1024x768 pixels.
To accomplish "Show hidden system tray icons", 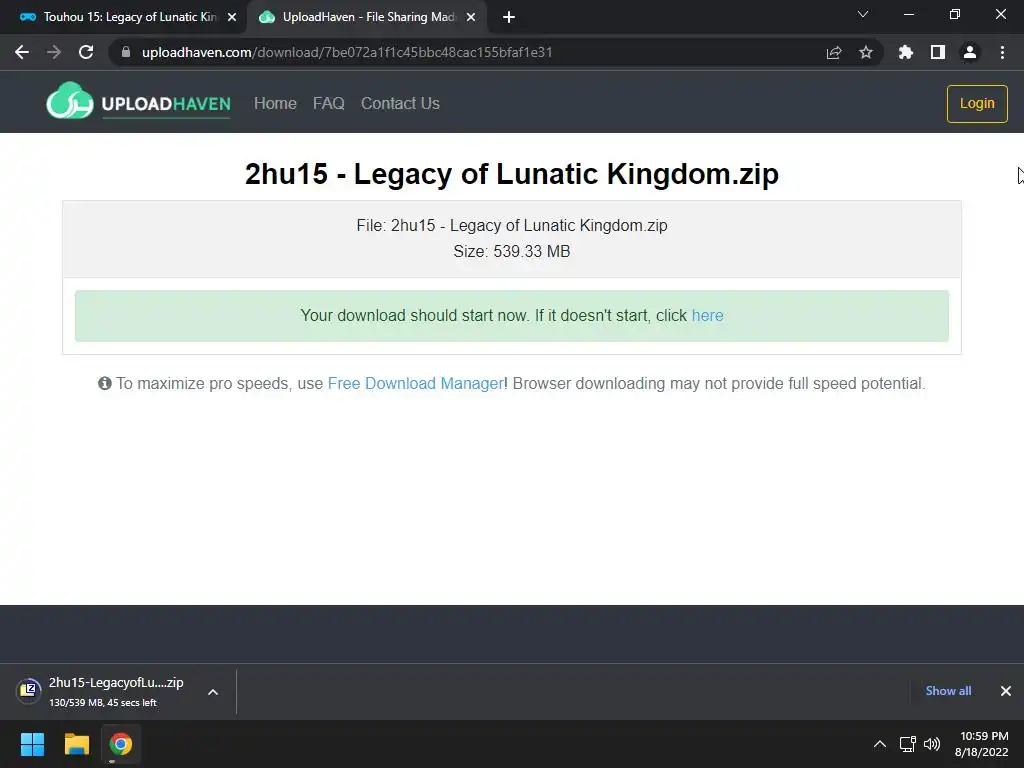I will pyautogui.click(x=880, y=744).
